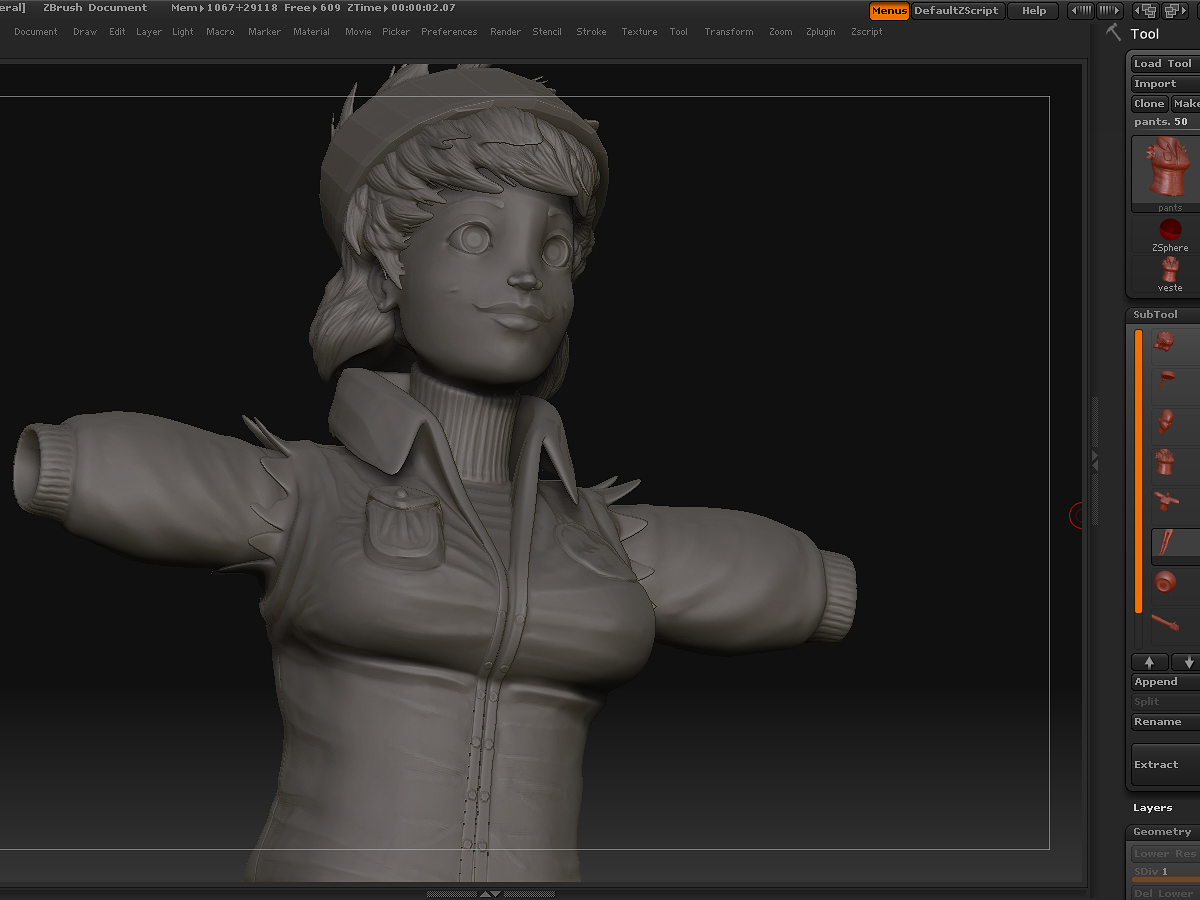Open the Draw menu
1200x900 pixels.
pos(85,32)
